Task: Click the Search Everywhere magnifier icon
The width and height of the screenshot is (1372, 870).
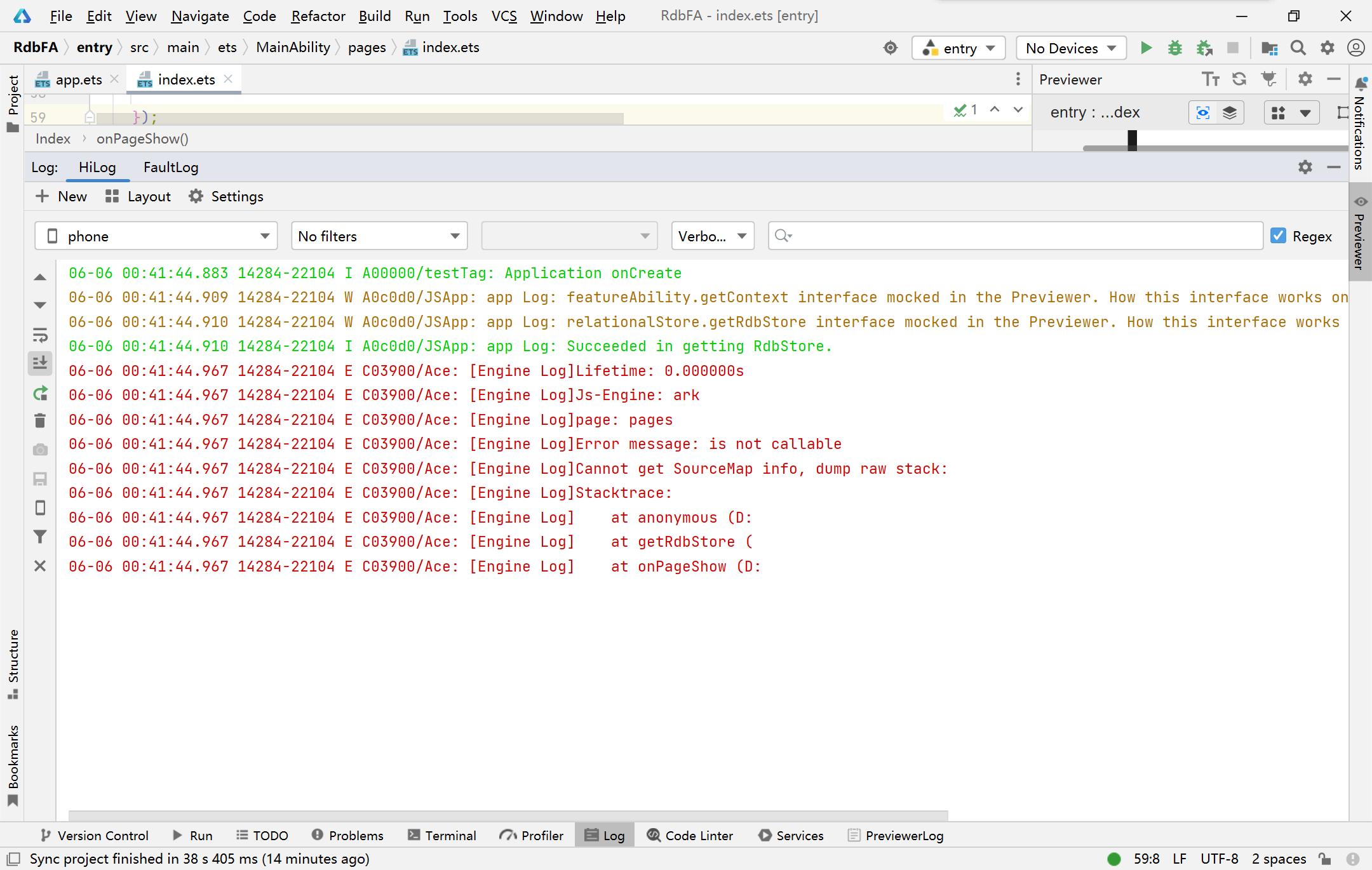Action: [1298, 48]
